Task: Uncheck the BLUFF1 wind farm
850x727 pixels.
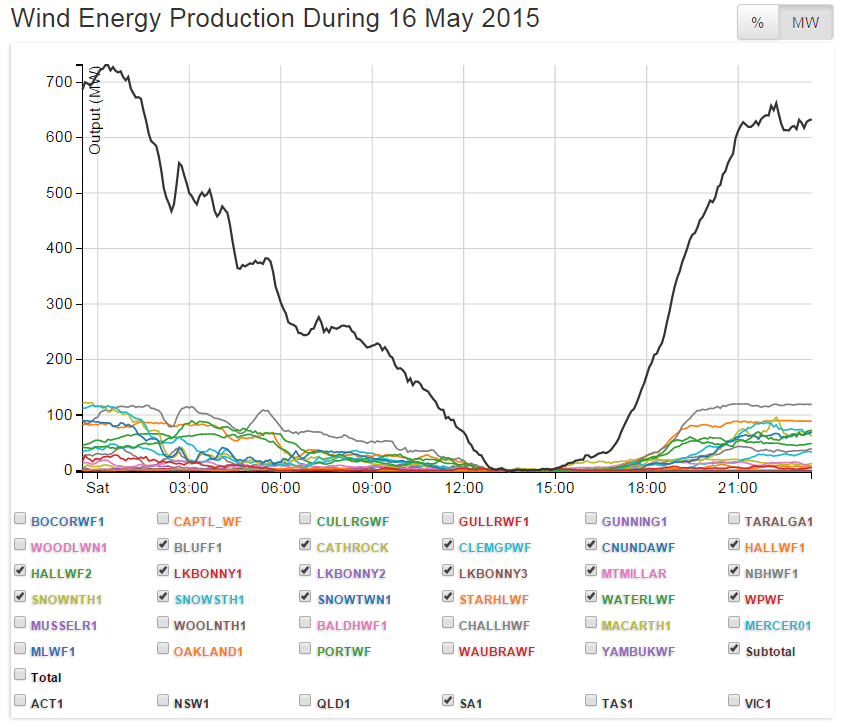Action: point(164,545)
